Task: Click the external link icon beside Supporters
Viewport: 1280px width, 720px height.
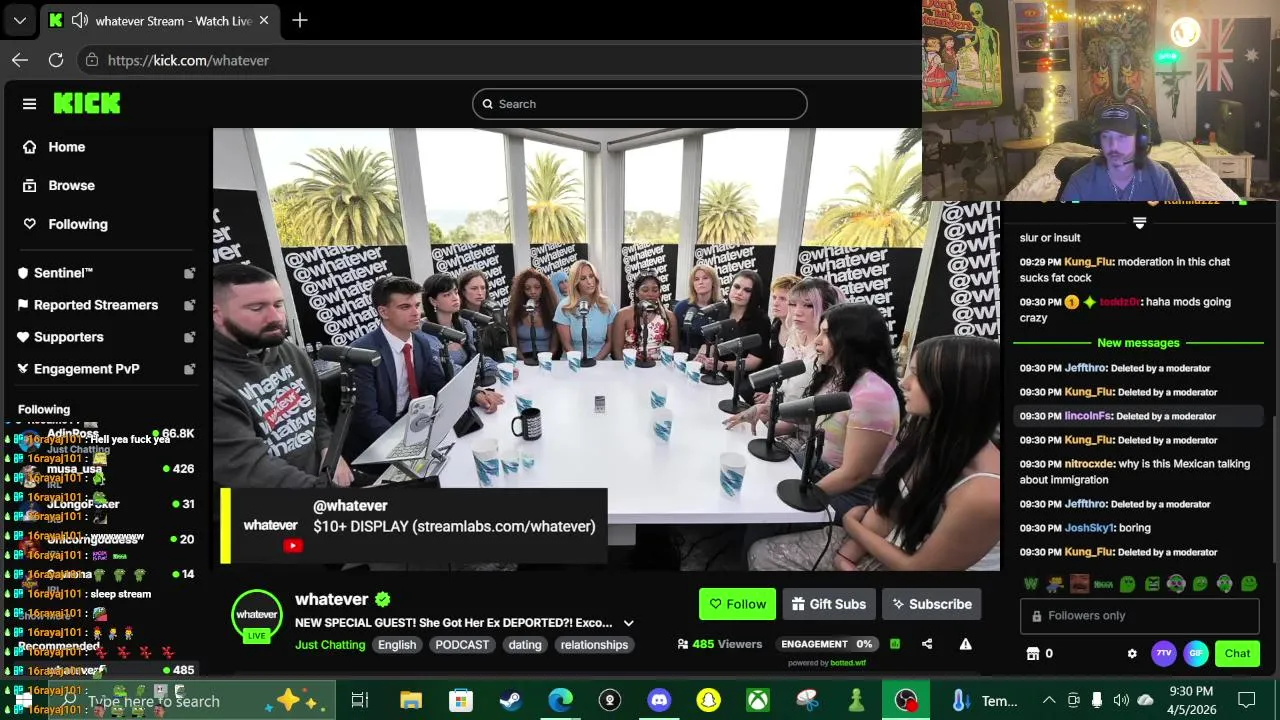Action: coord(189,337)
